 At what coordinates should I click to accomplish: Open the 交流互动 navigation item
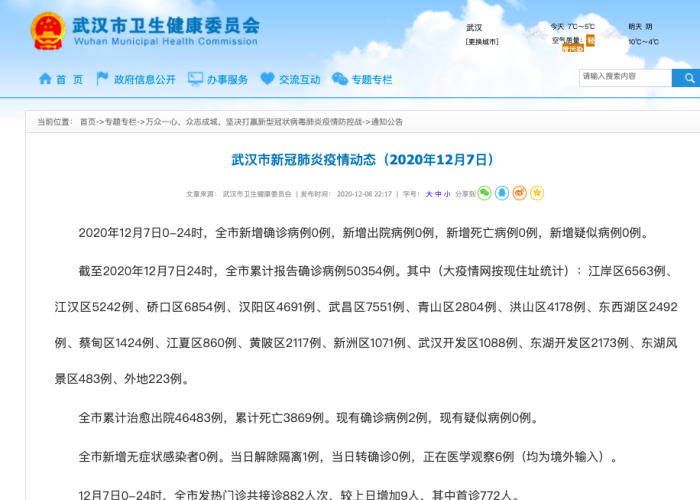(x=300, y=80)
